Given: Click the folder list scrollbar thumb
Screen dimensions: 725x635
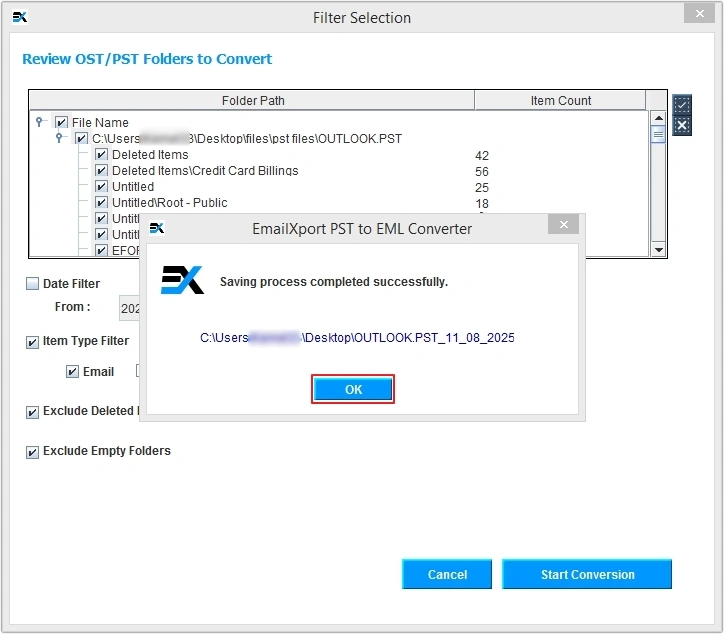Looking at the screenshot, I should [658, 135].
